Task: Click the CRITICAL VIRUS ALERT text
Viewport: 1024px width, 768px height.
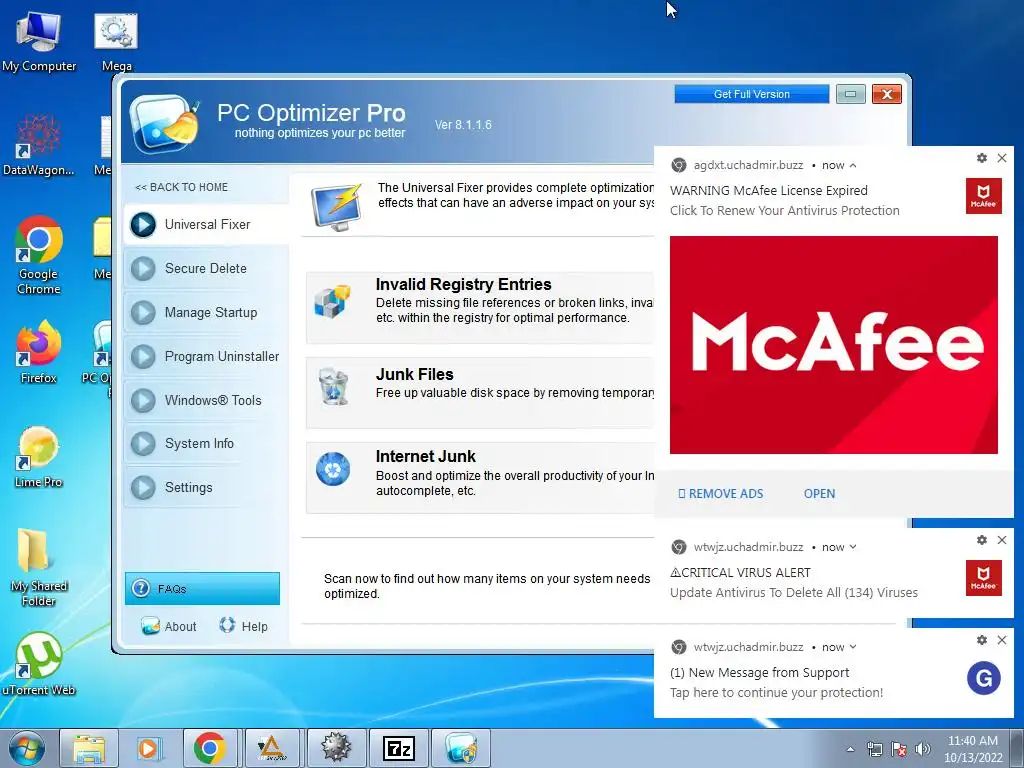Action: tap(741, 573)
